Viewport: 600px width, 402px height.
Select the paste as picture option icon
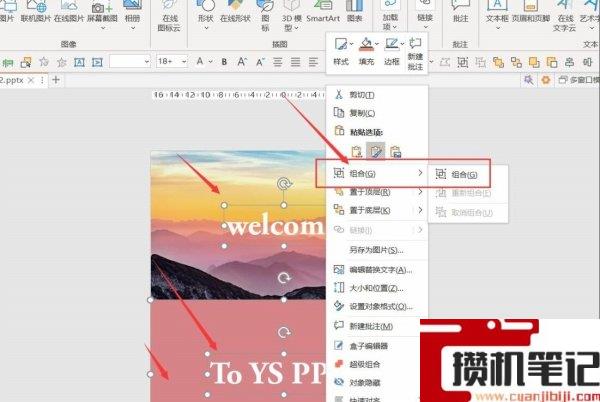click(396, 151)
